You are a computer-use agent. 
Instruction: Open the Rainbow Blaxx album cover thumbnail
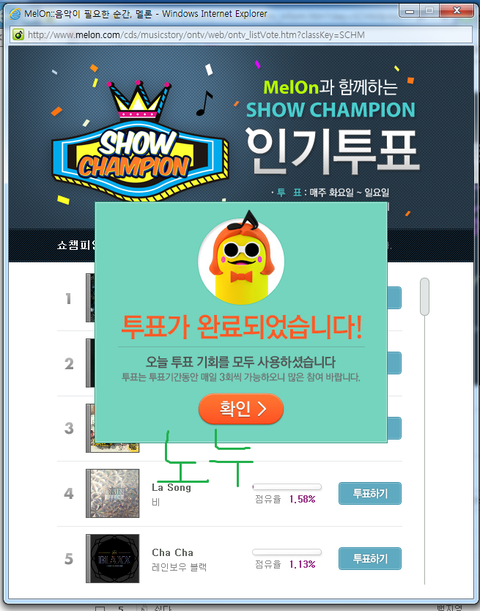pos(113,558)
